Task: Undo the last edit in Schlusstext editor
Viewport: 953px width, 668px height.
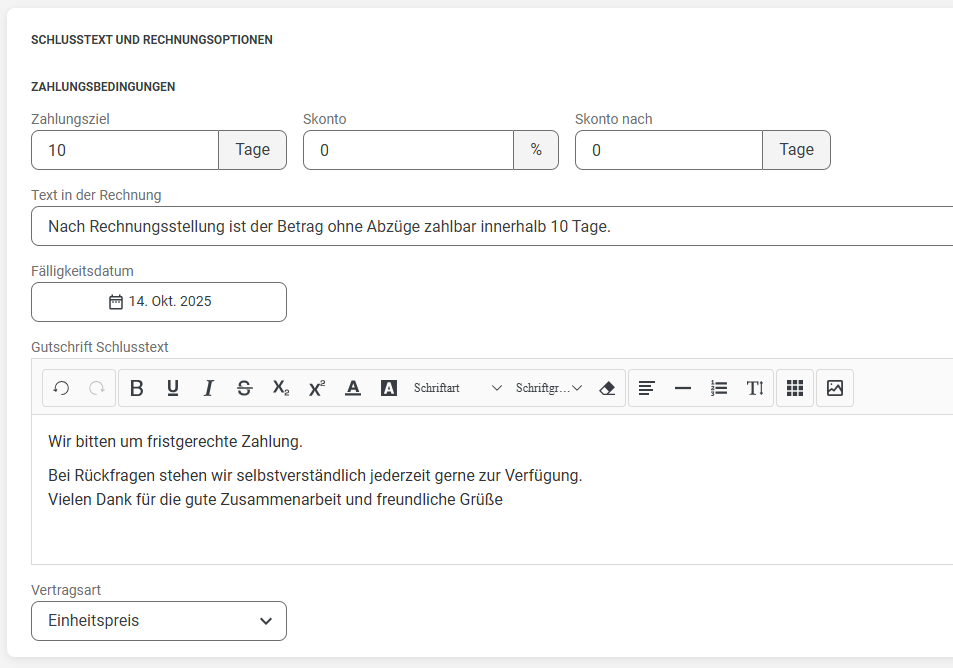Action: coord(61,388)
